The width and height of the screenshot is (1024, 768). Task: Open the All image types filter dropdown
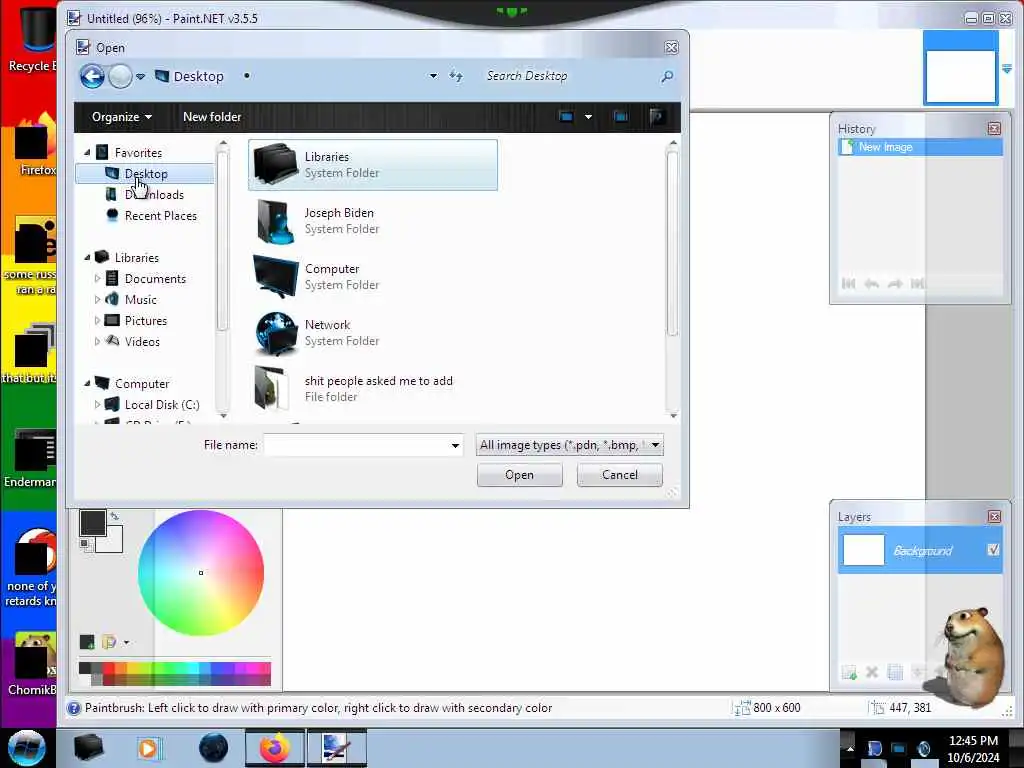(569, 445)
